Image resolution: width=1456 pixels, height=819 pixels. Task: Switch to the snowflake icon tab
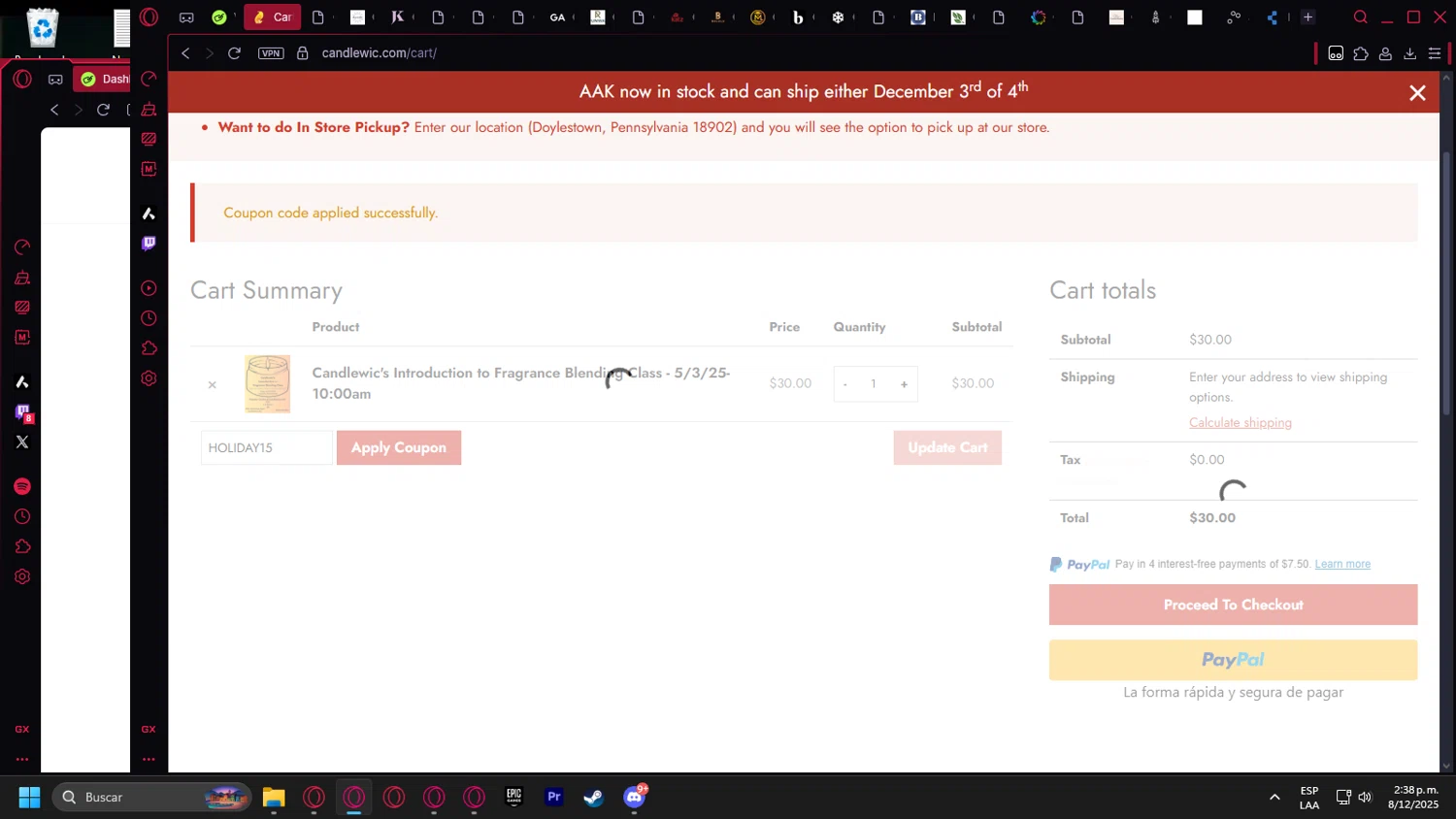click(x=838, y=17)
